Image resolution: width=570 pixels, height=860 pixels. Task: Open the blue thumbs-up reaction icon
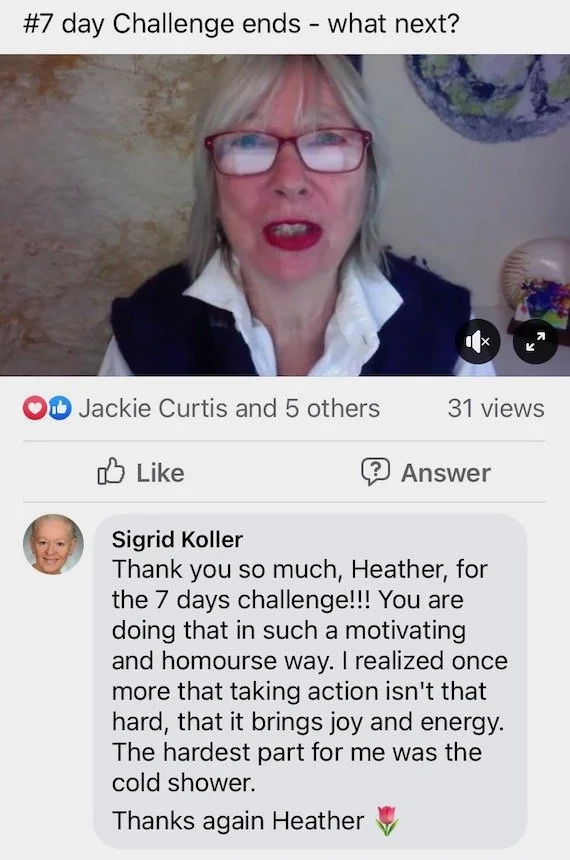(x=60, y=409)
